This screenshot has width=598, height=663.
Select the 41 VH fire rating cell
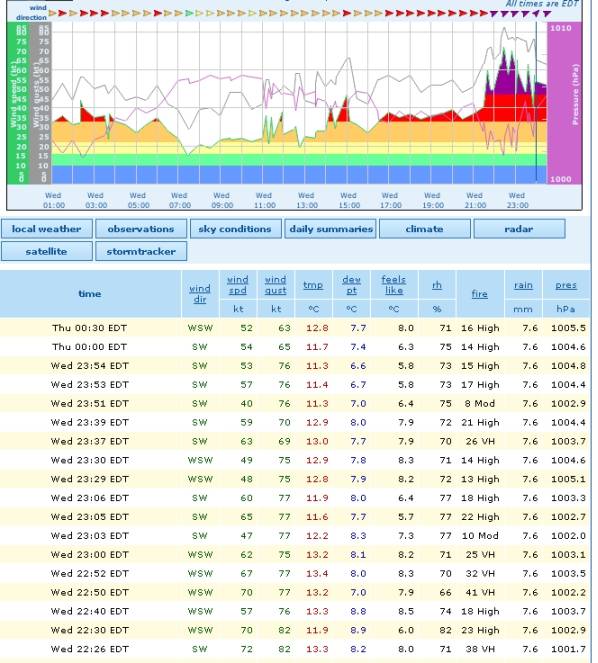coord(480,592)
